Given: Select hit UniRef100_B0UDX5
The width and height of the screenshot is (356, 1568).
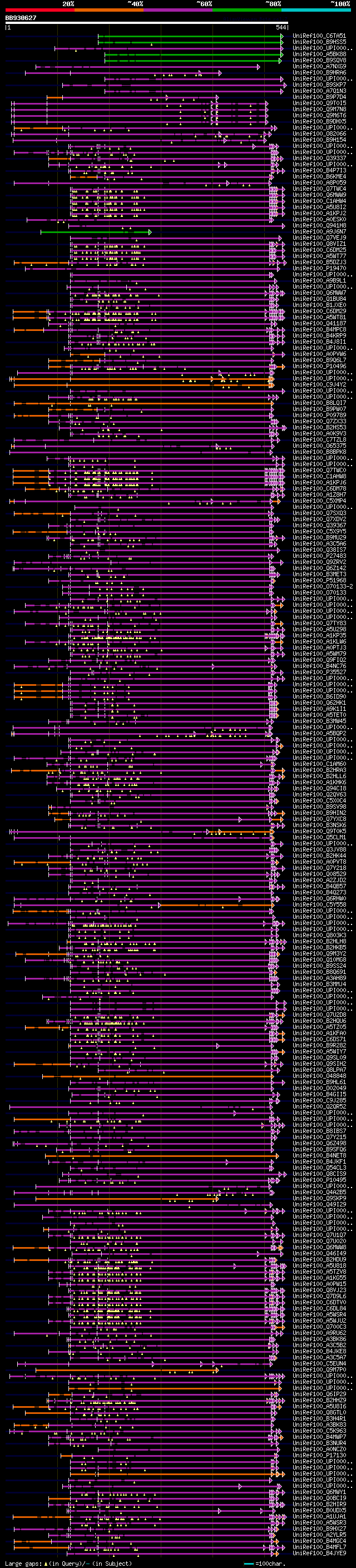Looking at the screenshot, I should pos(319,1511).
